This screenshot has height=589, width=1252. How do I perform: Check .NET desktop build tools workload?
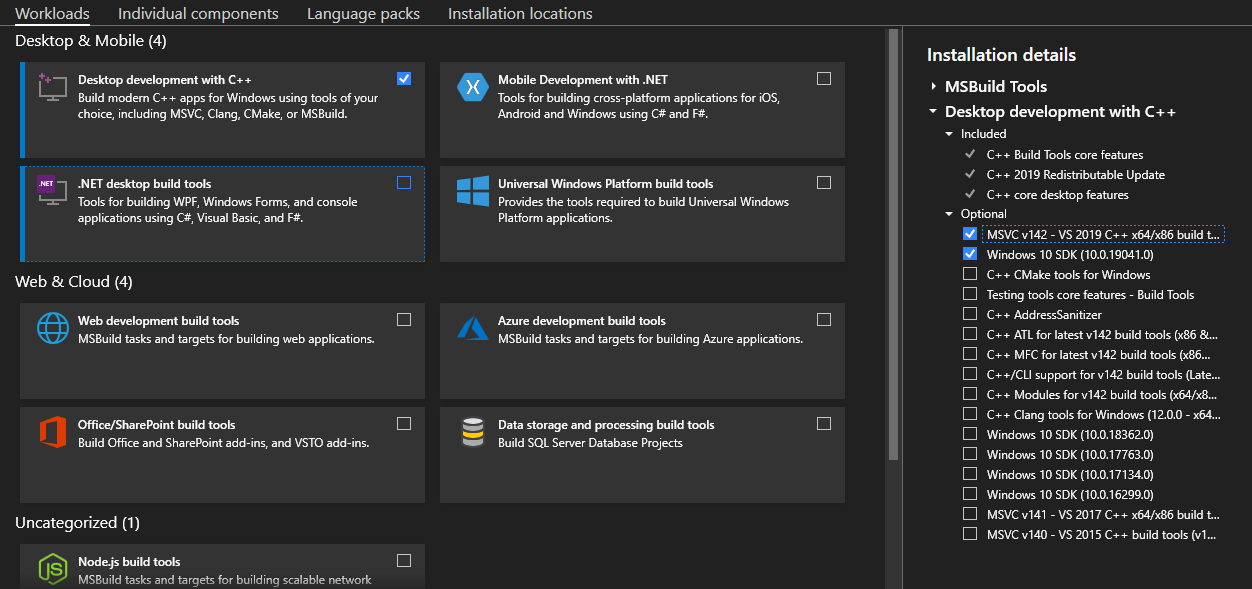coord(404,183)
